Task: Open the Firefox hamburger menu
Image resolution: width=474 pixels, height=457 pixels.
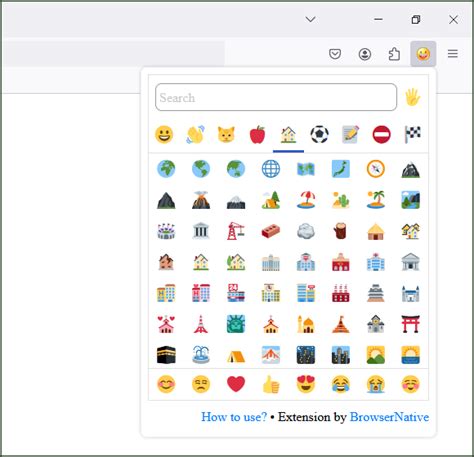Action: tap(453, 54)
